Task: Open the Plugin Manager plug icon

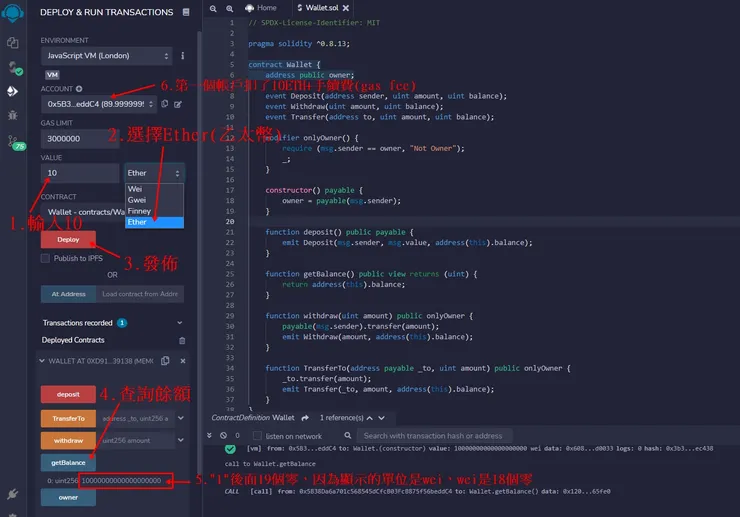Action: [13, 494]
